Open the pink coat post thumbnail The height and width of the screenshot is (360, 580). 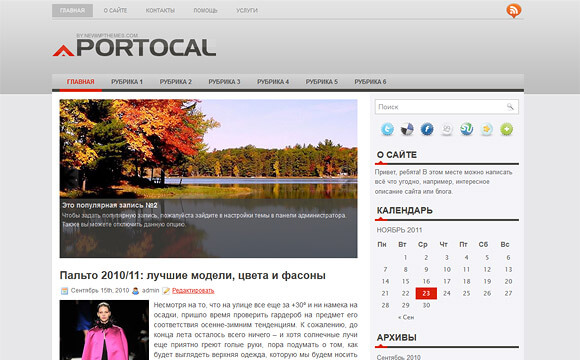(x=104, y=330)
